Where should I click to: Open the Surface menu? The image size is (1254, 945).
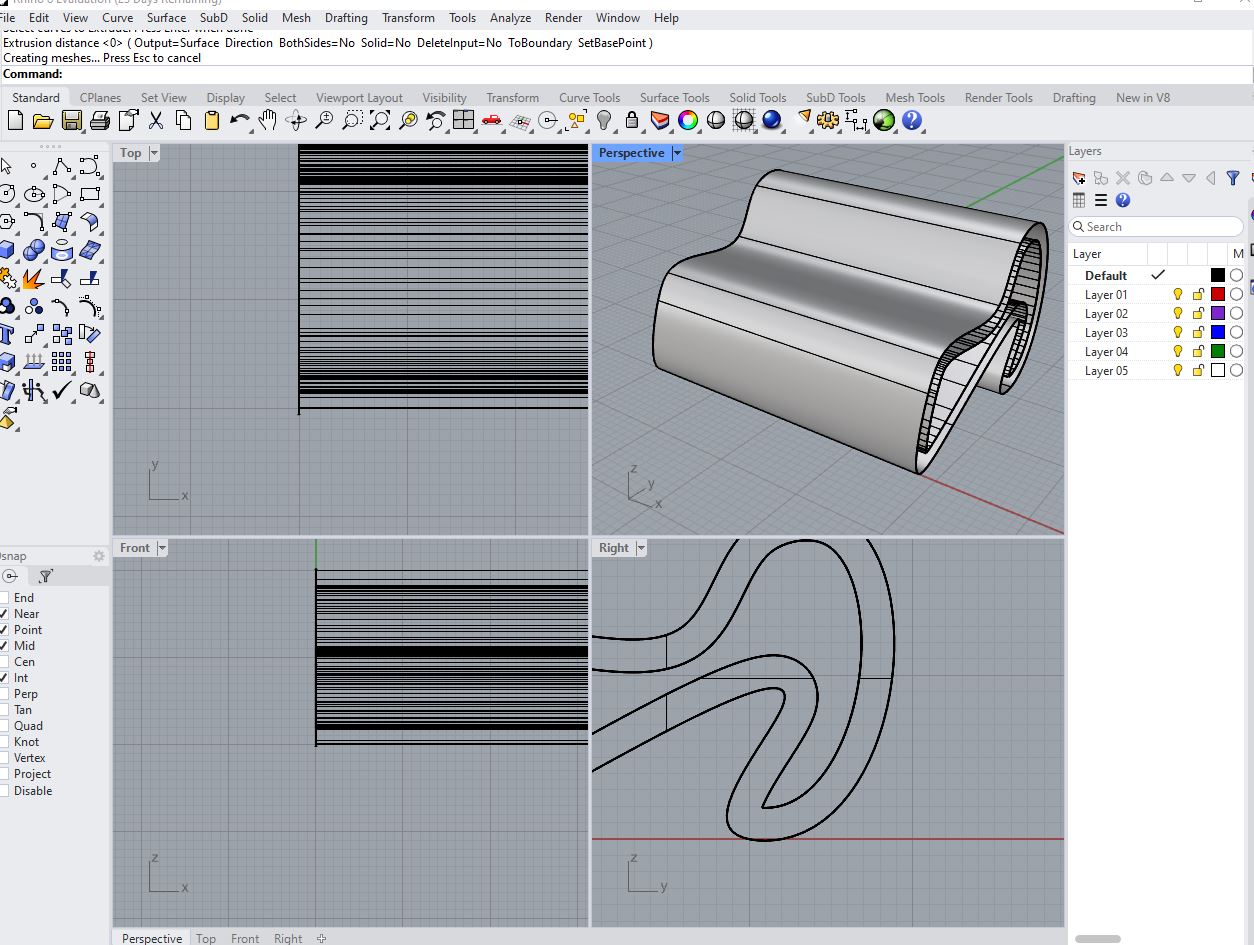coord(166,18)
